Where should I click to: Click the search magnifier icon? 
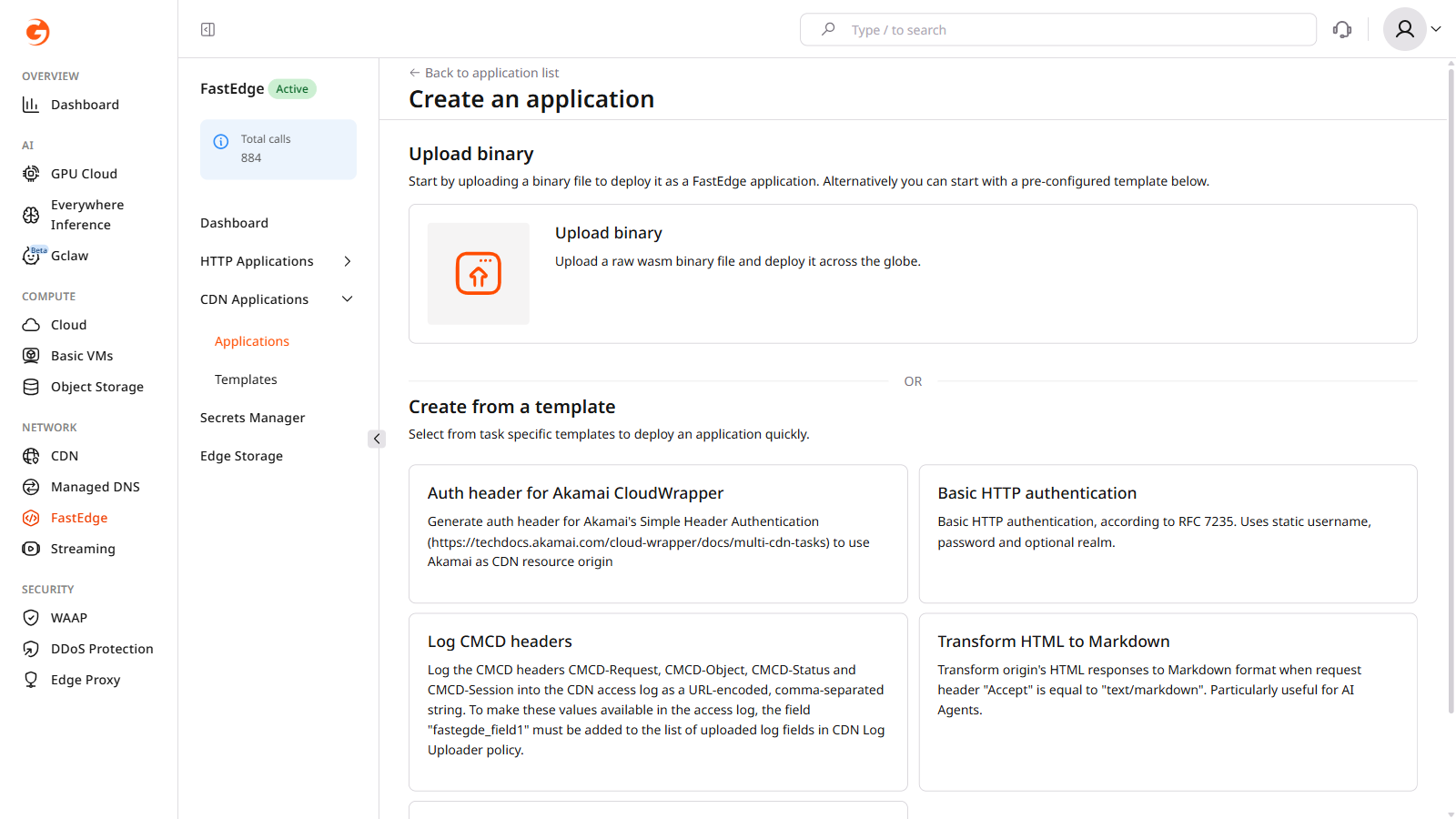[828, 29]
